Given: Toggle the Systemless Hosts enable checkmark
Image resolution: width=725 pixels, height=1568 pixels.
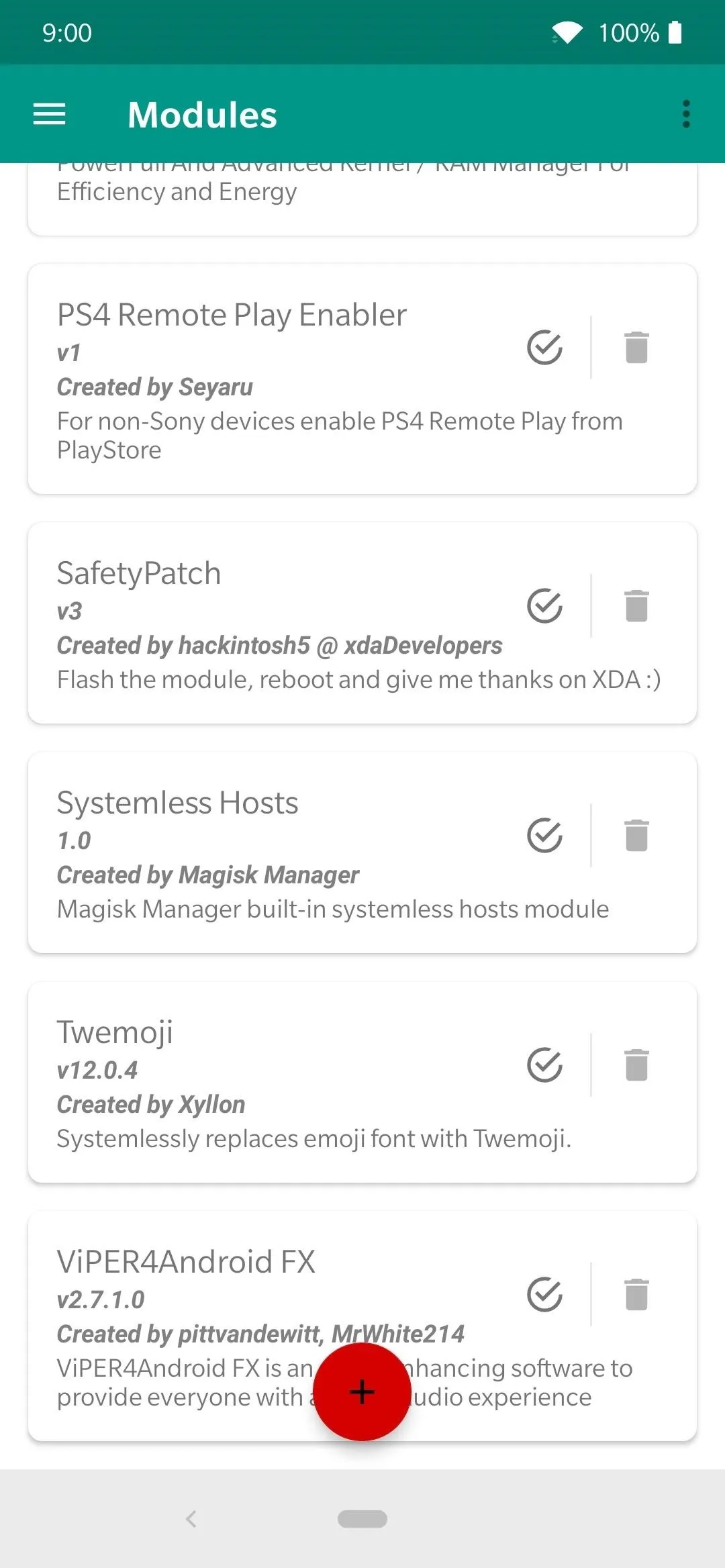Looking at the screenshot, I should [x=544, y=835].
